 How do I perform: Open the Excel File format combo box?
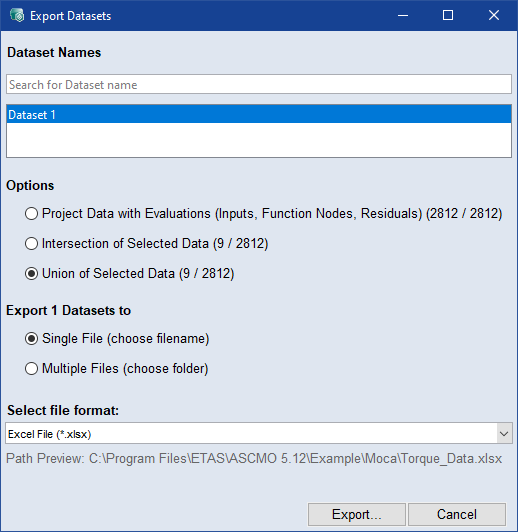[259, 433]
